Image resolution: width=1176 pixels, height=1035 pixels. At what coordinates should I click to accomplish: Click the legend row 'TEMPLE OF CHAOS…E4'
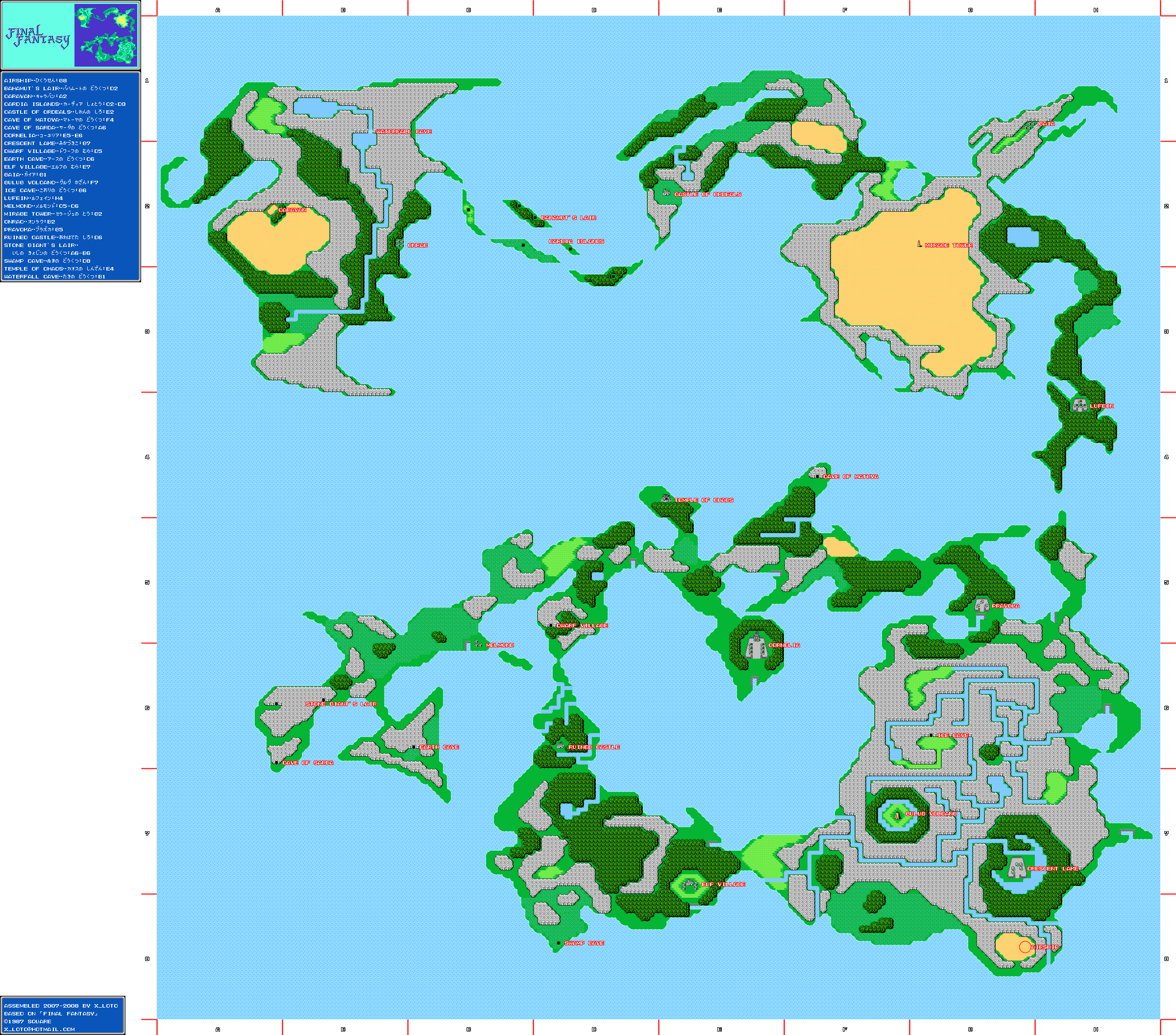click(59, 269)
